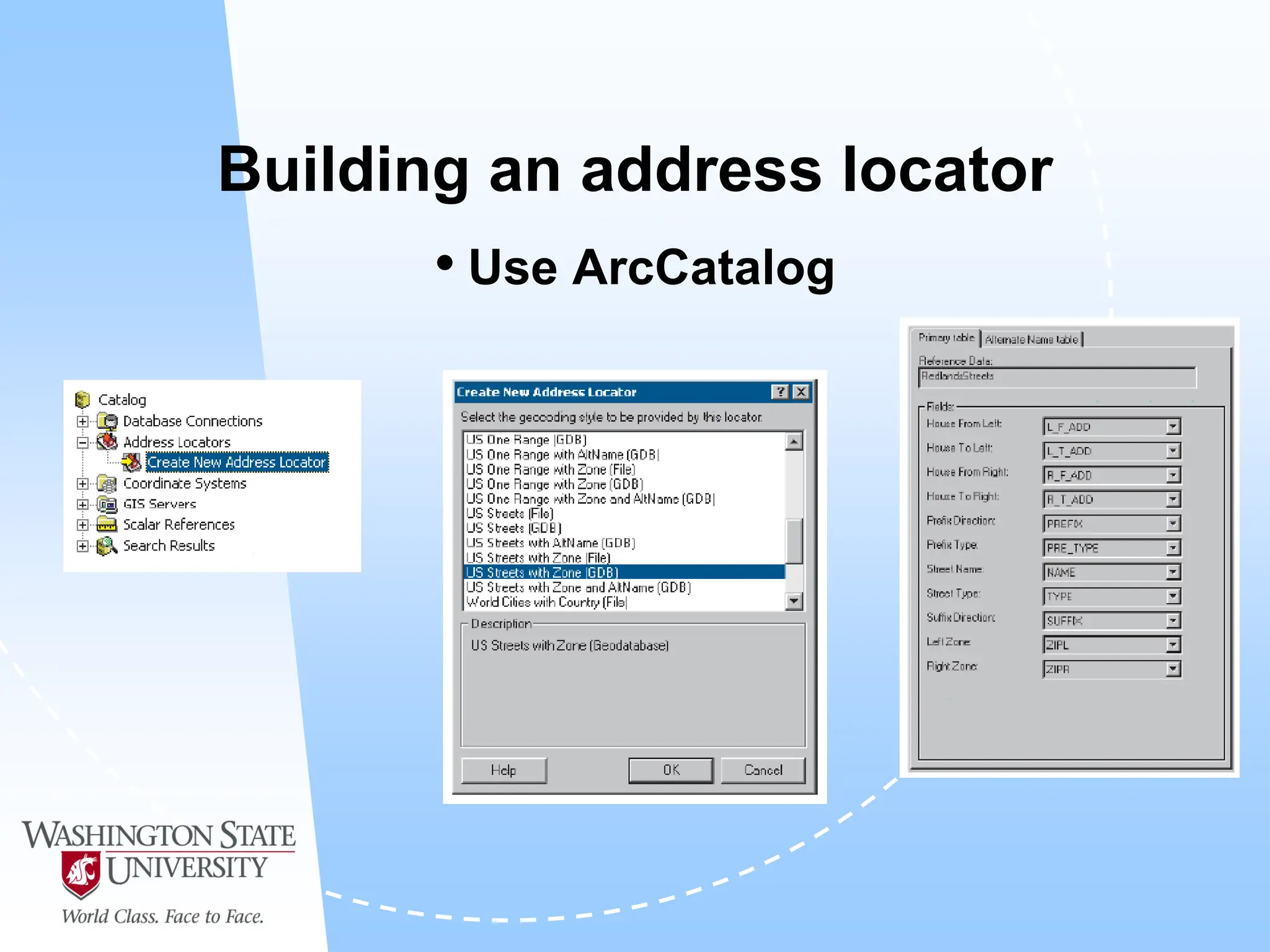Open the Street Type dropdown
Image resolution: width=1270 pixels, height=952 pixels.
[x=1172, y=596]
